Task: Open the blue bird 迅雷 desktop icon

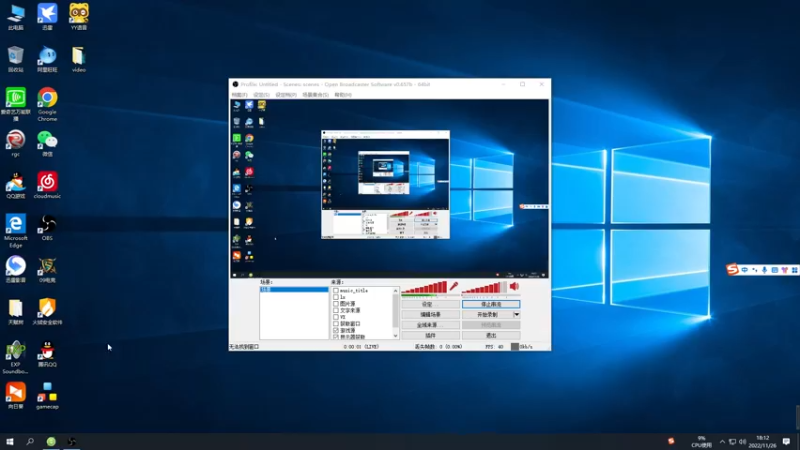Action: pos(47,17)
